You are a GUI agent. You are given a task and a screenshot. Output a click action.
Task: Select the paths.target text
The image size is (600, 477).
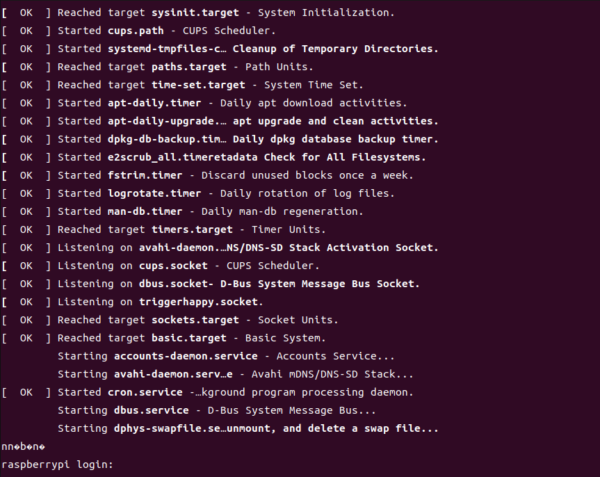click(x=189, y=67)
